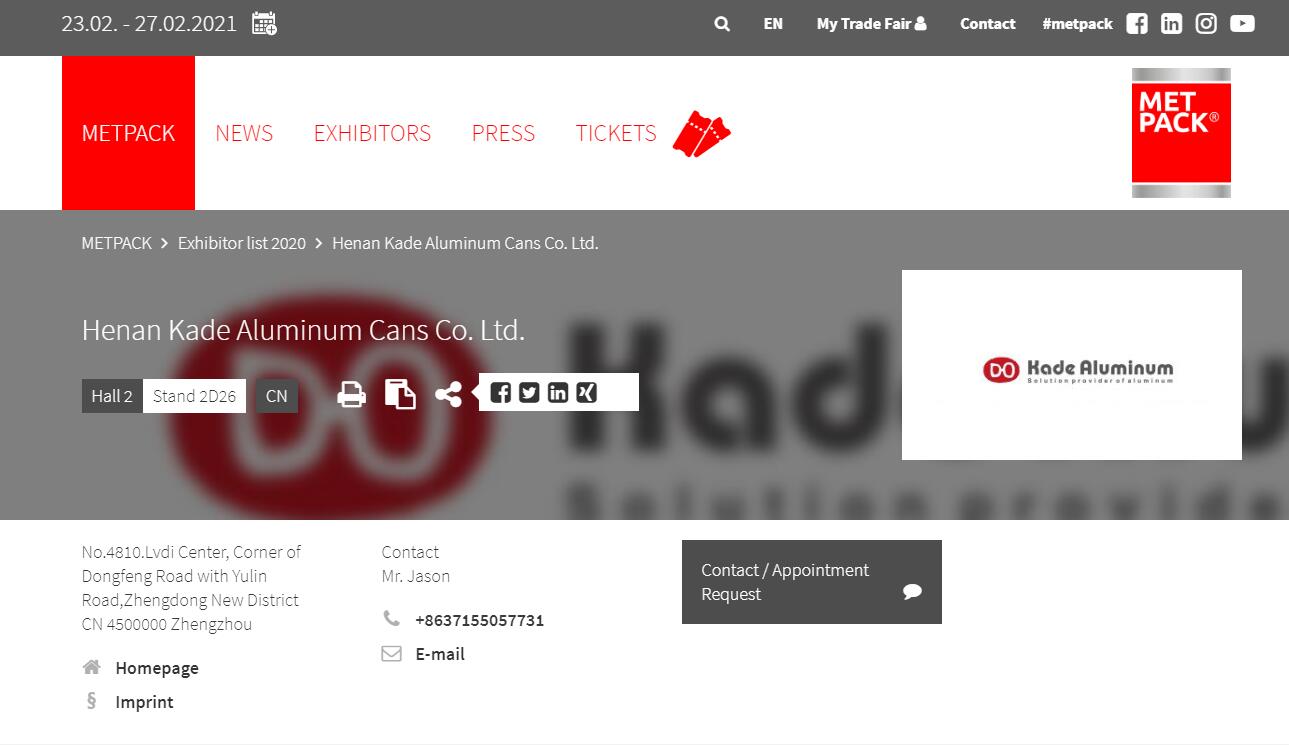Open the search magnifier in the top bar
The width and height of the screenshot is (1289, 745).
pyautogui.click(x=722, y=24)
